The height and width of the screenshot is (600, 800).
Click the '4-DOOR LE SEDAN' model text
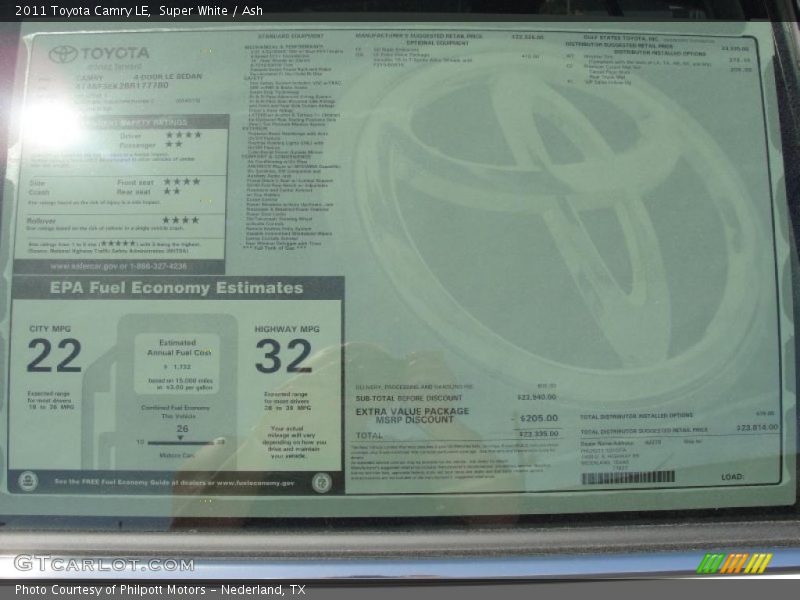167,77
